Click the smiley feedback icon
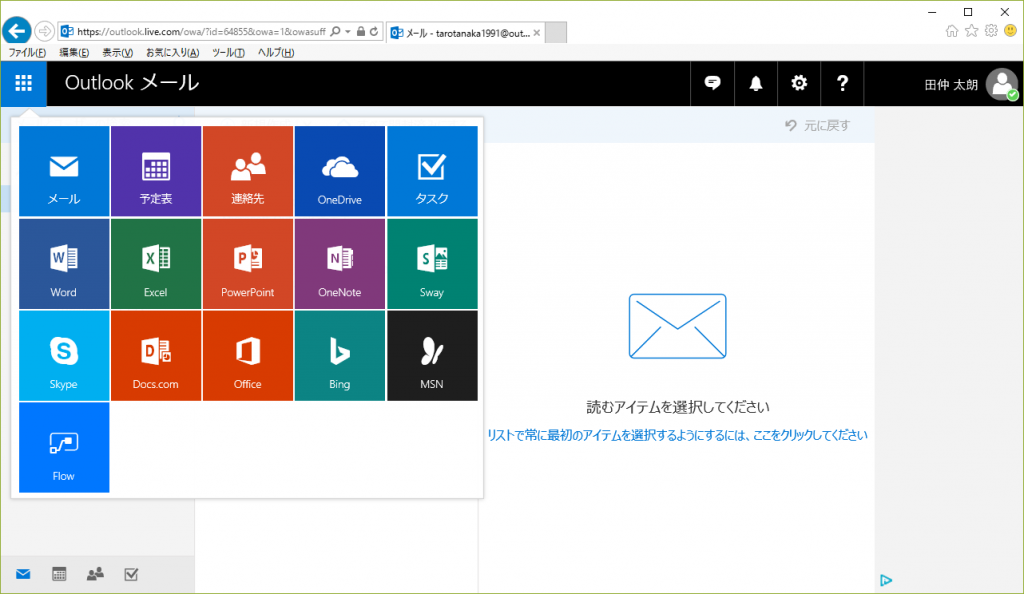The height and width of the screenshot is (594, 1024). pos(1010,31)
